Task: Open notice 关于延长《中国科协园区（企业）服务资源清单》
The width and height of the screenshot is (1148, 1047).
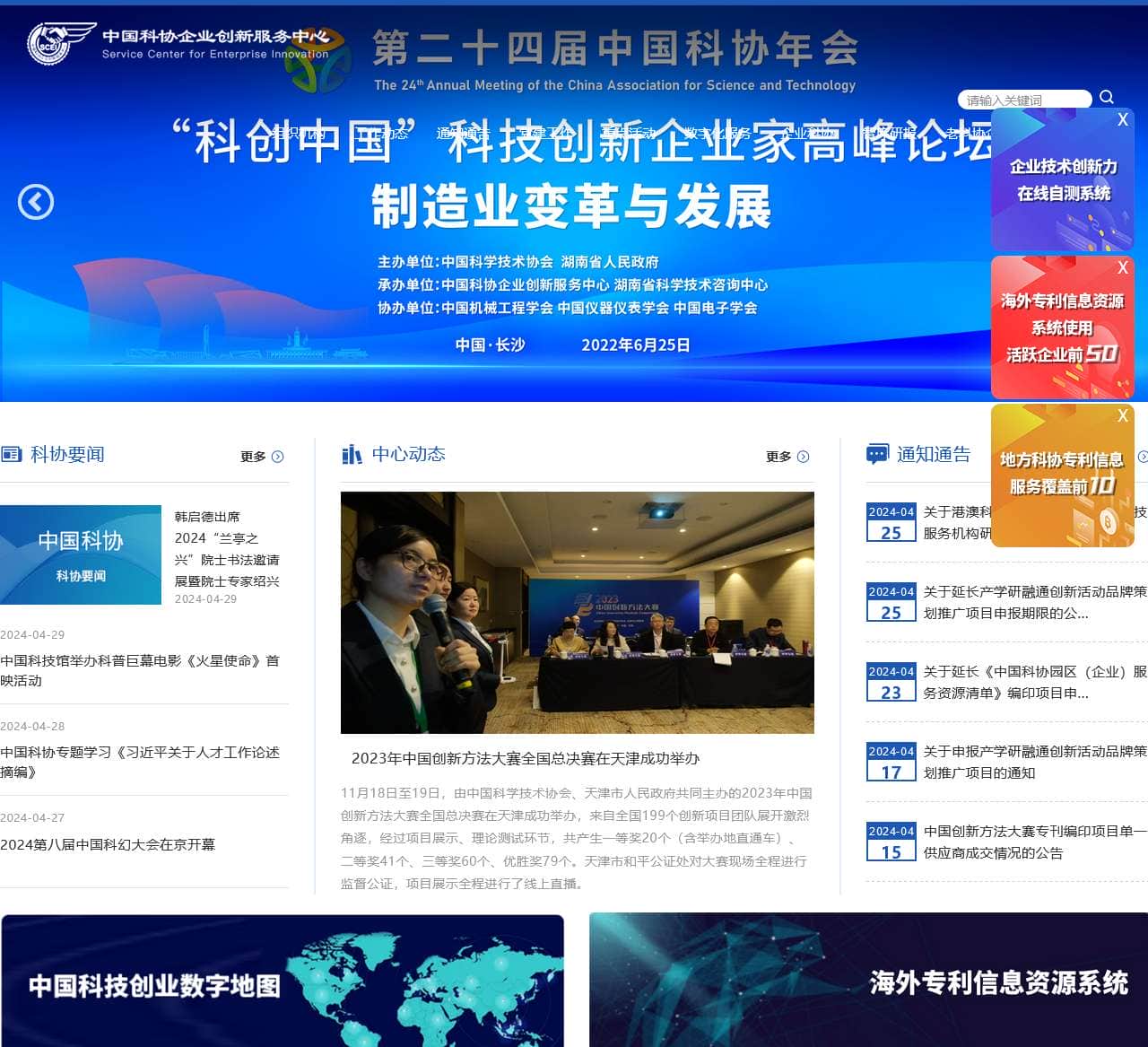Action: [1035, 682]
